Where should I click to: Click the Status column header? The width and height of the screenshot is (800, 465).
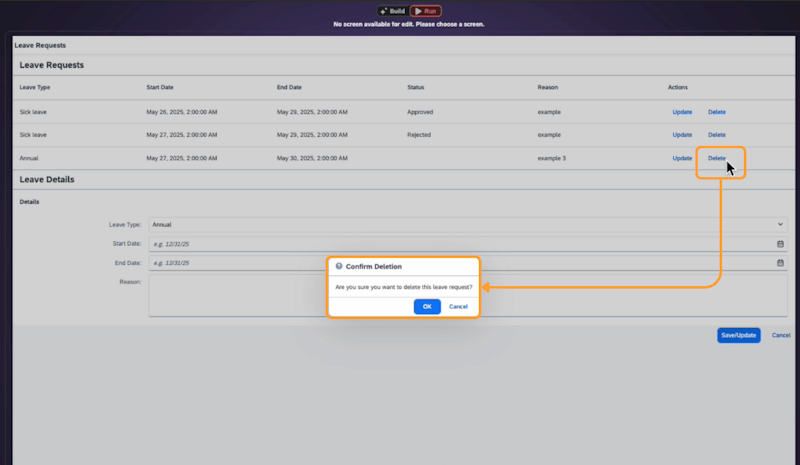tap(418, 88)
